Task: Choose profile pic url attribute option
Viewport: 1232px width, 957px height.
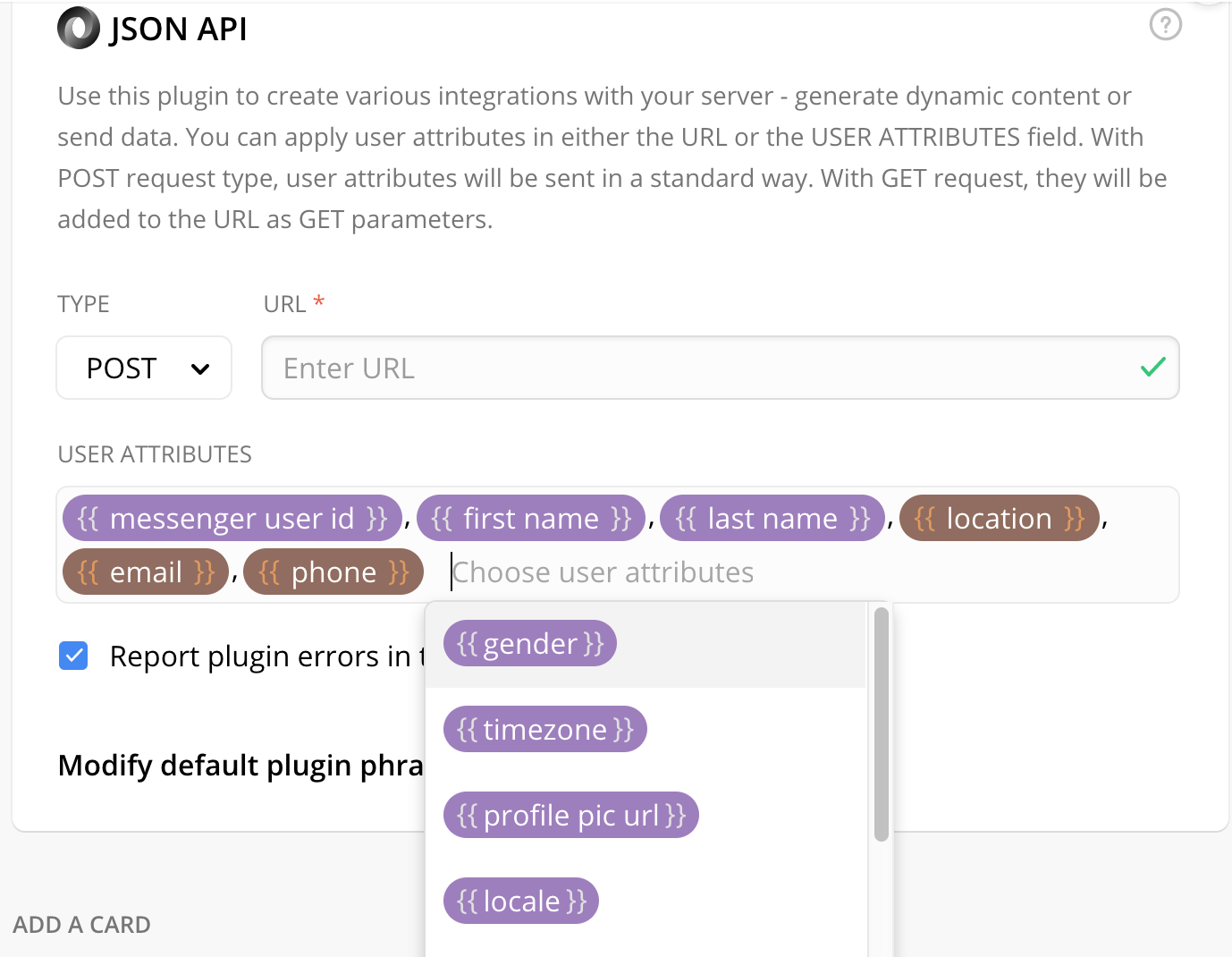Action: (570, 816)
